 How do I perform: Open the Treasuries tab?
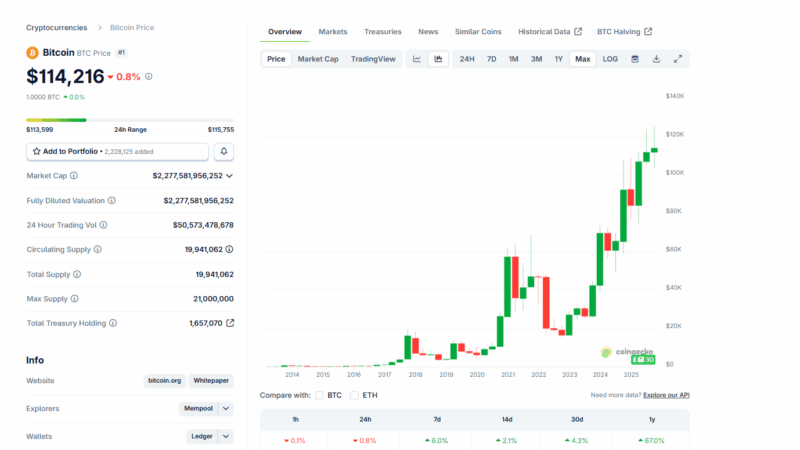tap(383, 32)
